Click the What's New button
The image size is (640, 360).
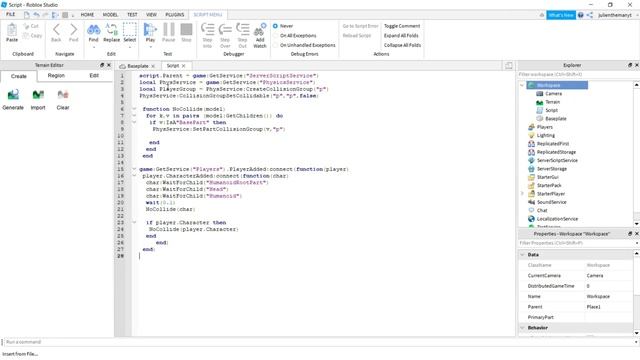[x=561, y=15]
